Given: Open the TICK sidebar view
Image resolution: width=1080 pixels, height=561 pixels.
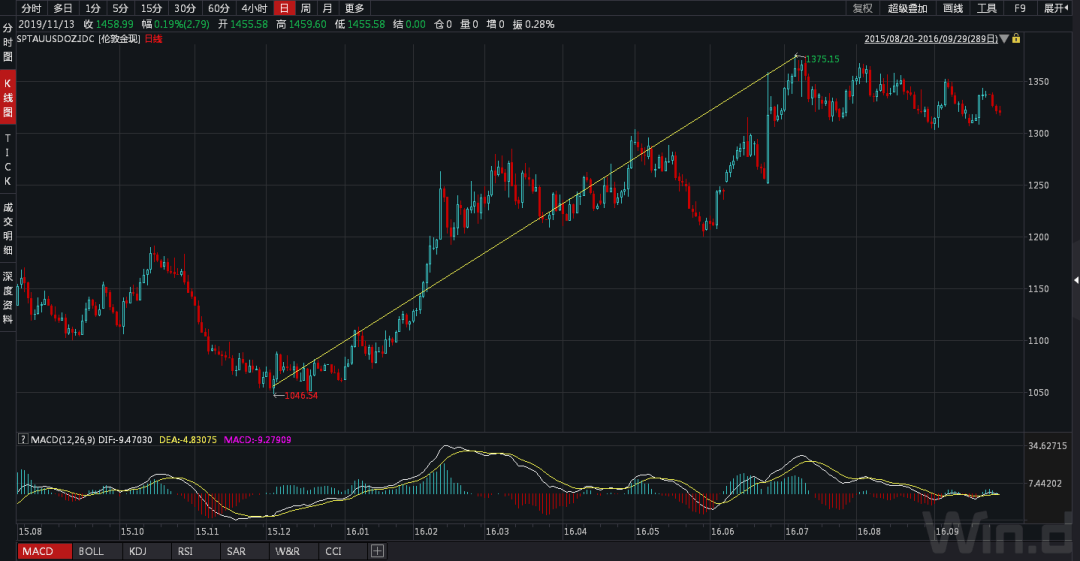Looking at the screenshot, I should (x=8, y=160).
